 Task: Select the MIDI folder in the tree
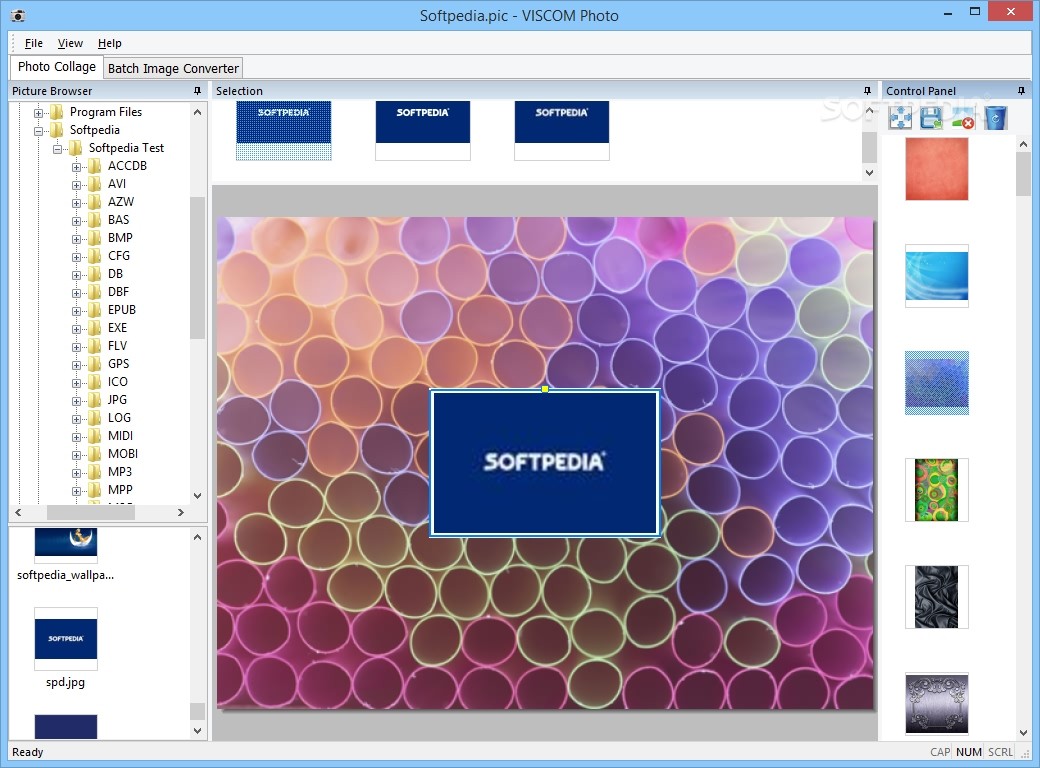(x=120, y=435)
